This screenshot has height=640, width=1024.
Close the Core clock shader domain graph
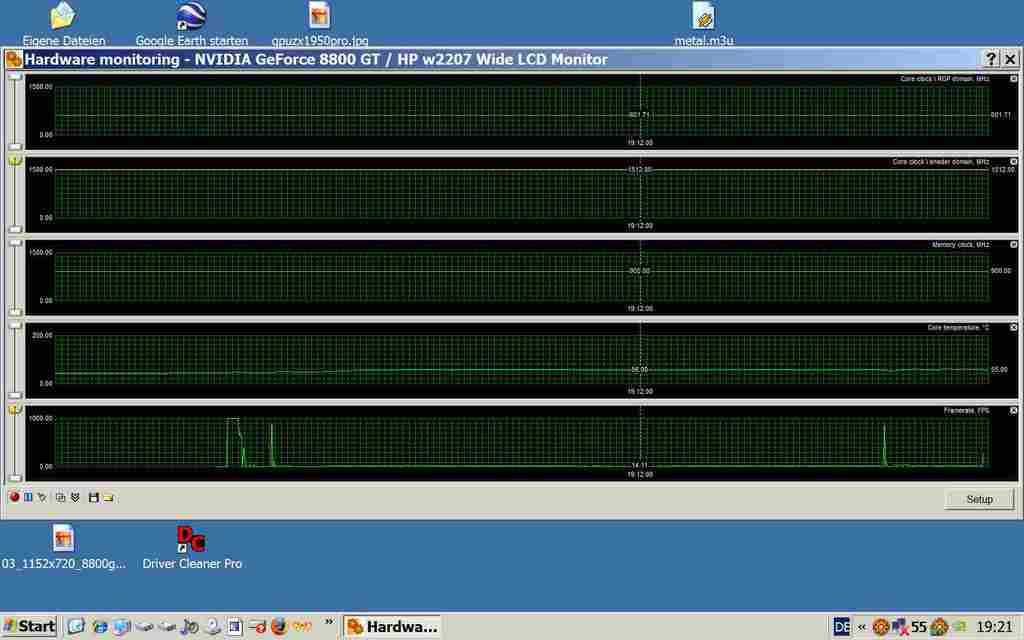pyautogui.click(x=1014, y=161)
